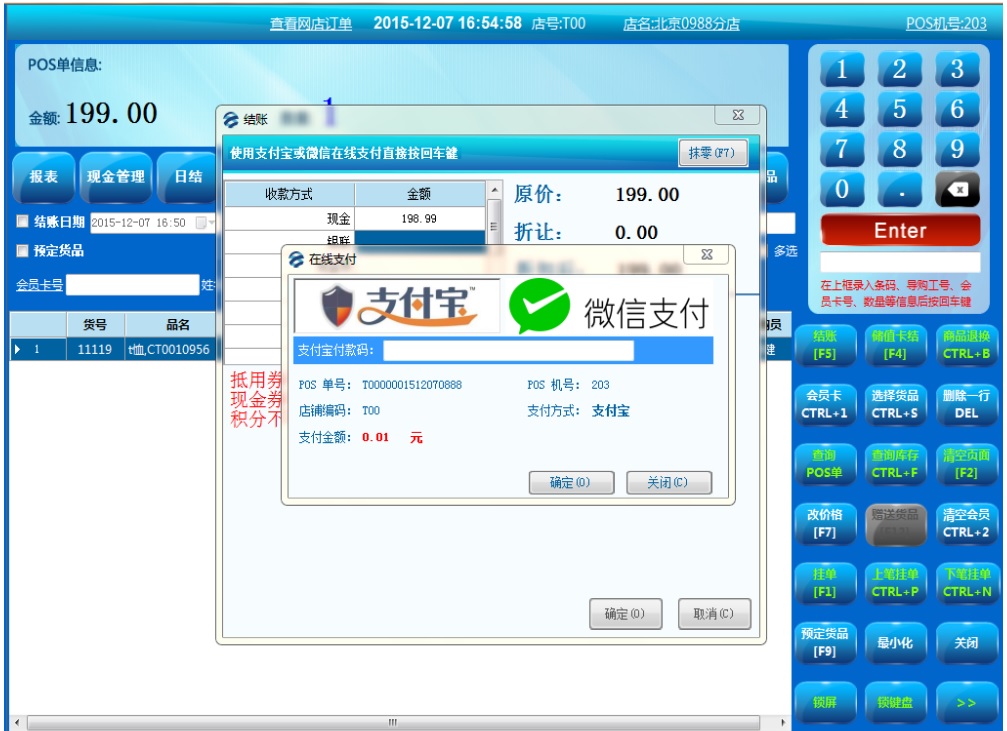Close the 在线支付 dialog with X
This screenshot has width=1007, height=731.
[x=706, y=254]
